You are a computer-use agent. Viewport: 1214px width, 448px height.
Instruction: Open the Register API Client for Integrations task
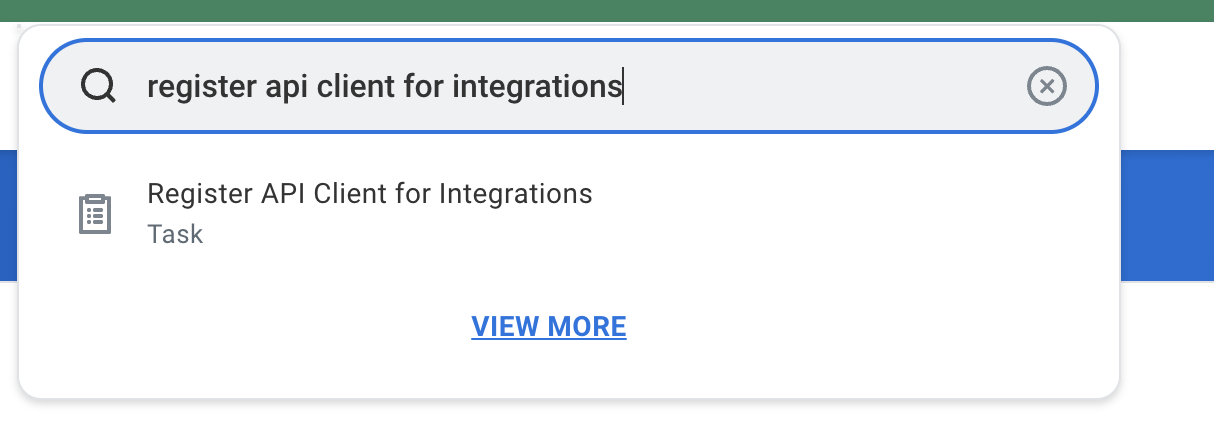[x=369, y=193]
